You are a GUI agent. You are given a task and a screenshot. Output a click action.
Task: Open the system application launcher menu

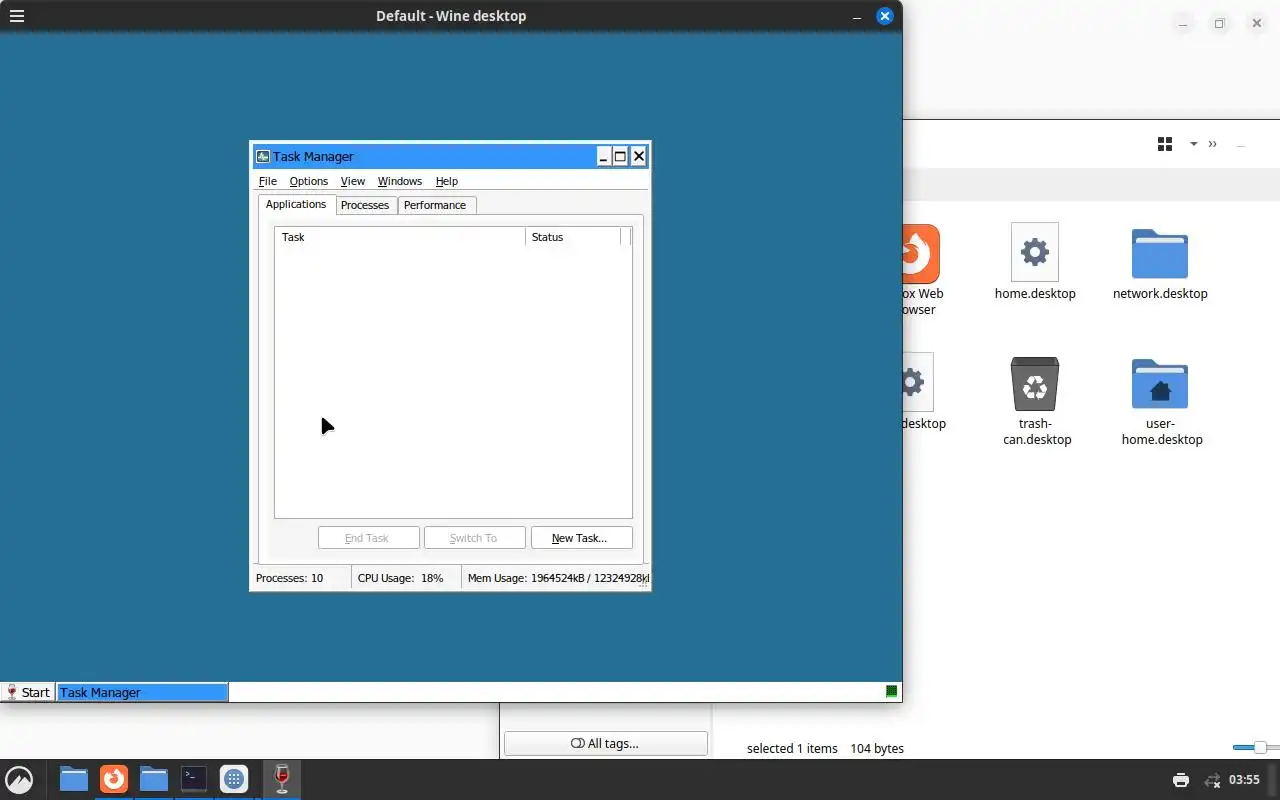click(19, 779)
